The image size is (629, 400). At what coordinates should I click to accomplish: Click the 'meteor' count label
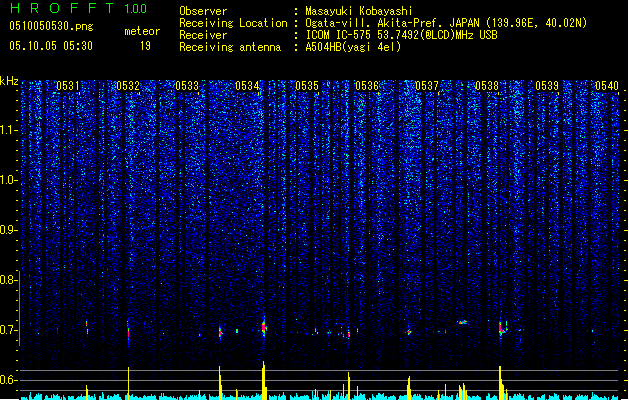pos(142,31)
